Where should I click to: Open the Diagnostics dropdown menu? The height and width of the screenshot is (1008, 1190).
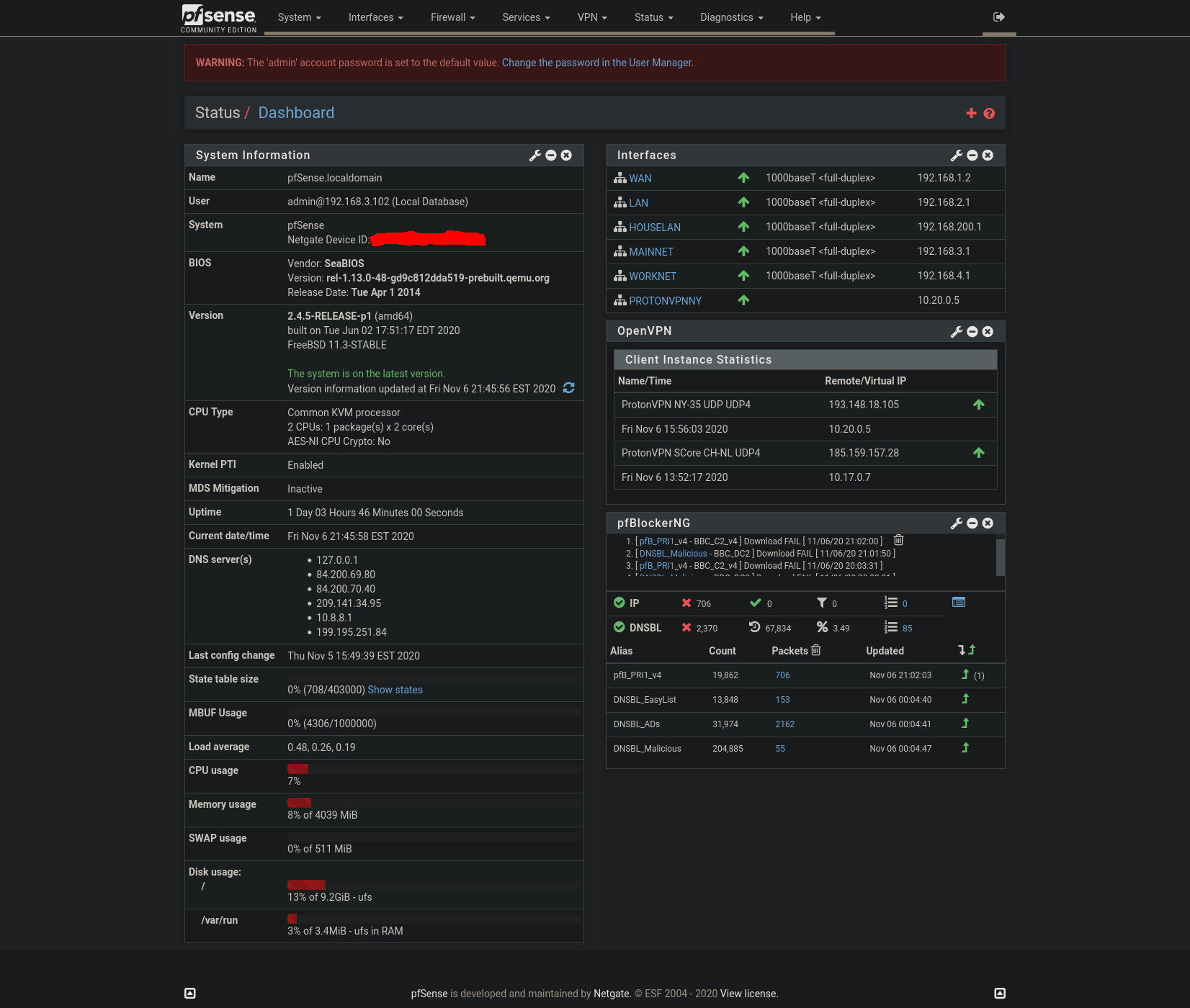(x=732, y=17)
